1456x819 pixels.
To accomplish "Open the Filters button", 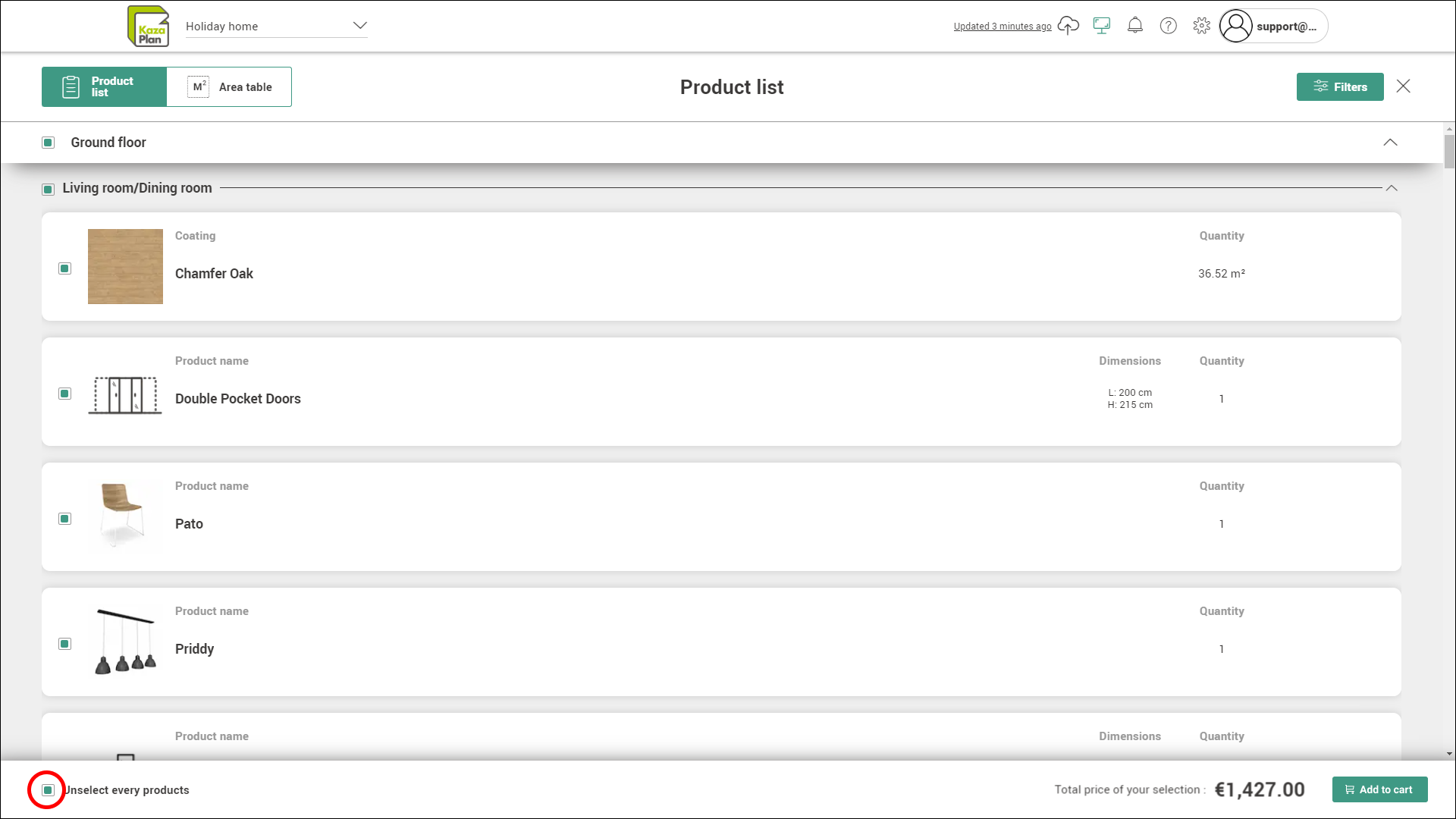I will pos(1340,87).
